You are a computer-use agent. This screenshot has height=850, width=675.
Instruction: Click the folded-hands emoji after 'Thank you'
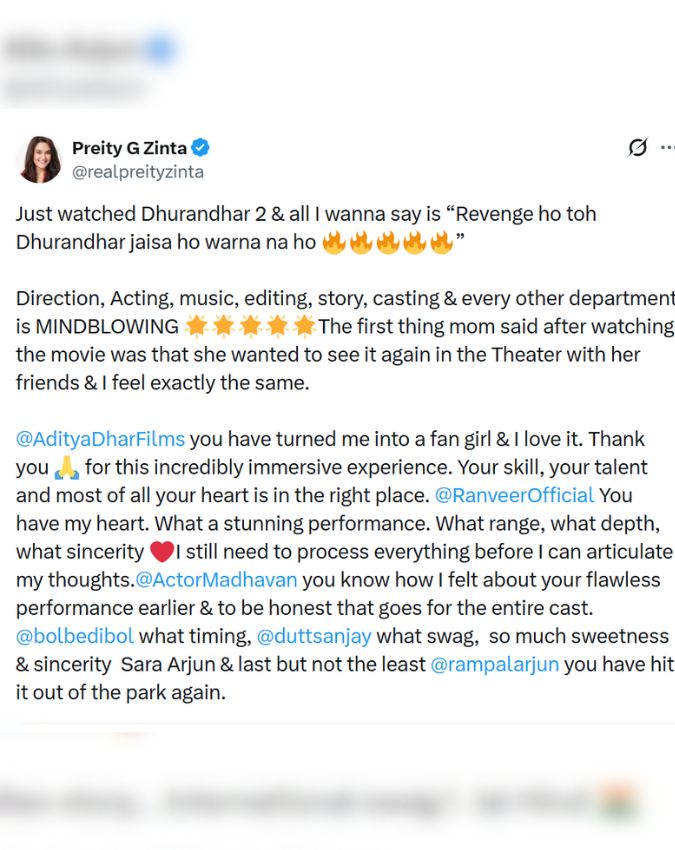tap(66, 467)
